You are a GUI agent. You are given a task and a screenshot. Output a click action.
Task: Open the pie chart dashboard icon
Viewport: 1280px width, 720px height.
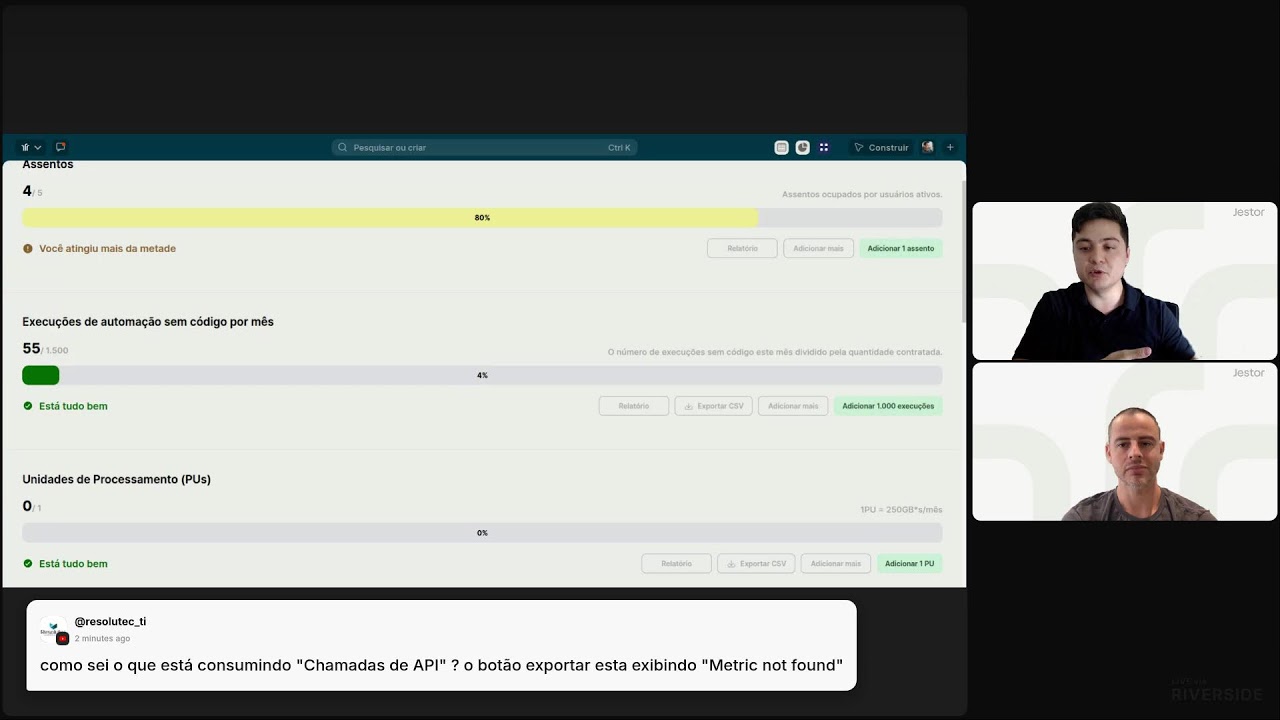coord(802,147)
